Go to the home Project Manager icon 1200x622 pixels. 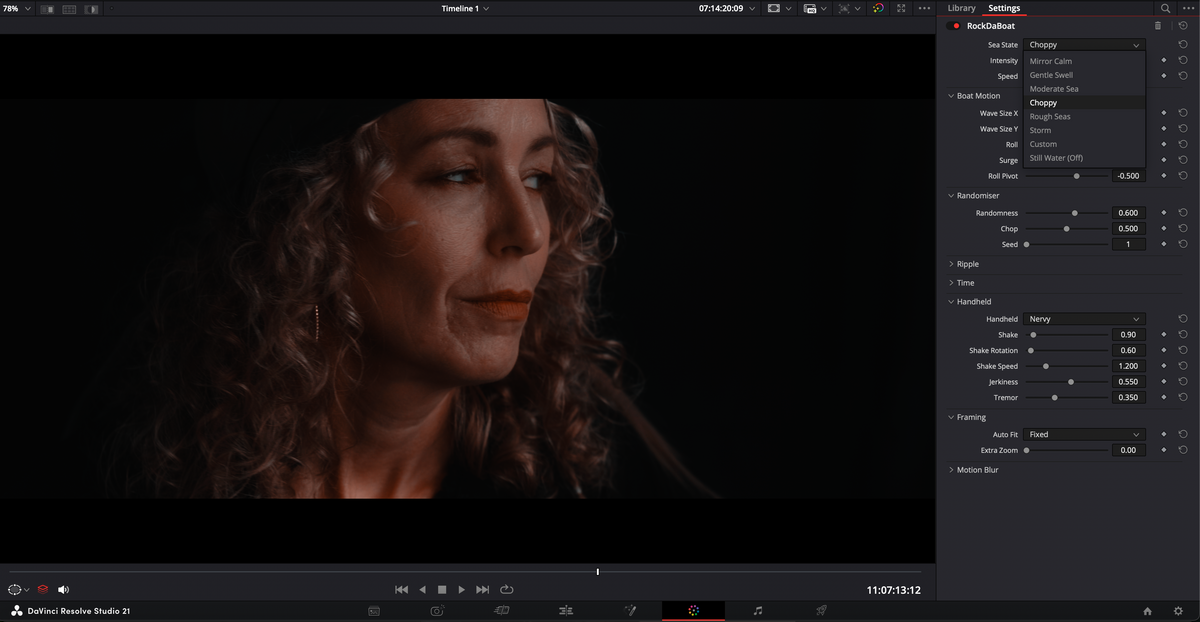pyautogui.click(x=1148, y=611)
